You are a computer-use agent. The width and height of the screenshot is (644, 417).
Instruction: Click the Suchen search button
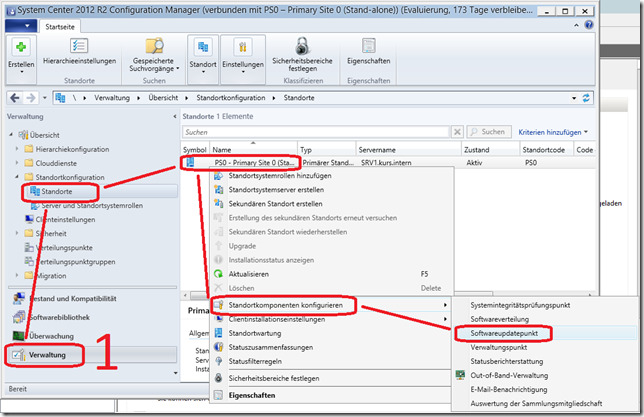[489, 132]
